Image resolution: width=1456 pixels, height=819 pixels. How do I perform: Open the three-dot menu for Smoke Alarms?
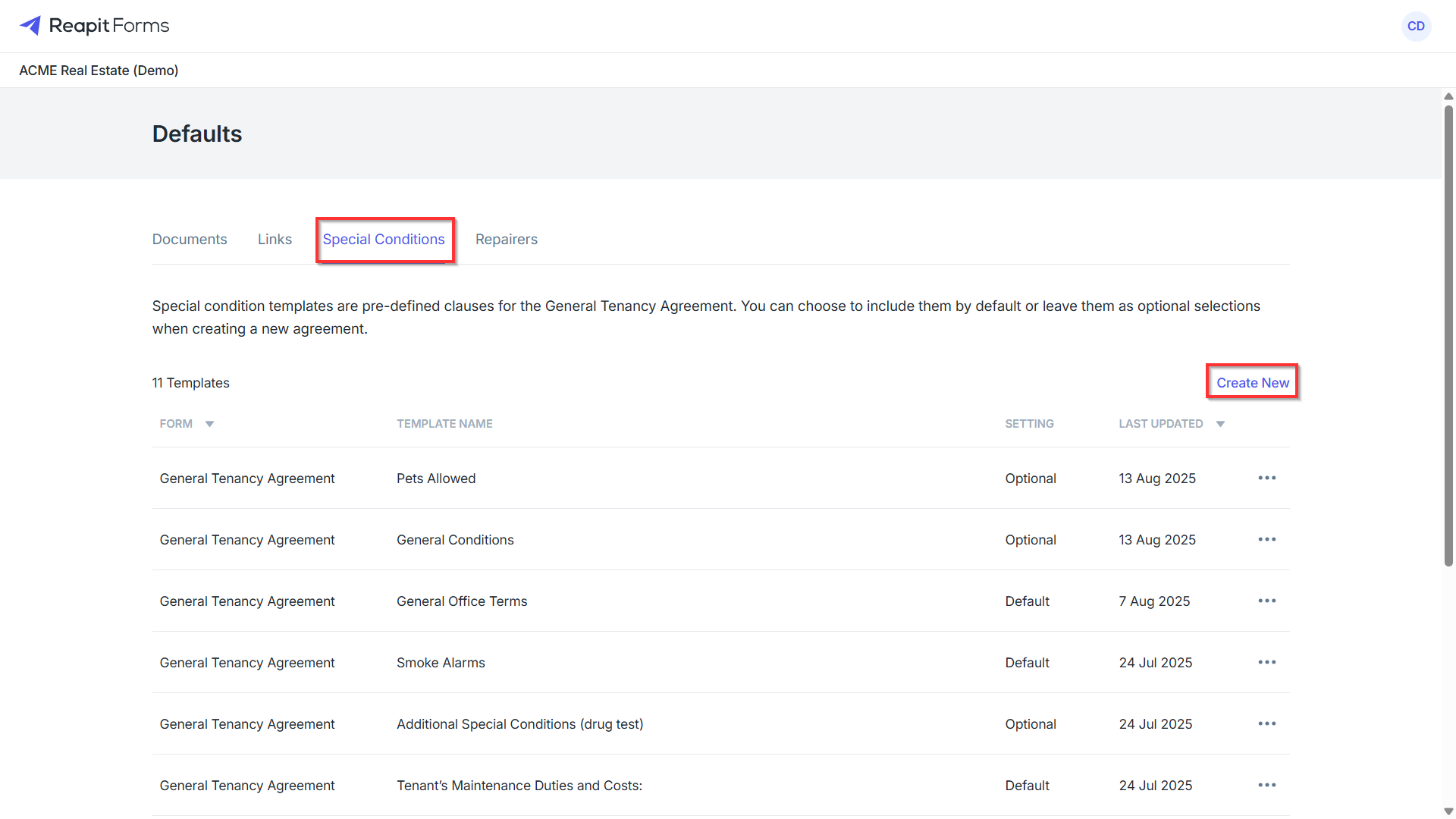click(1267, 662)
